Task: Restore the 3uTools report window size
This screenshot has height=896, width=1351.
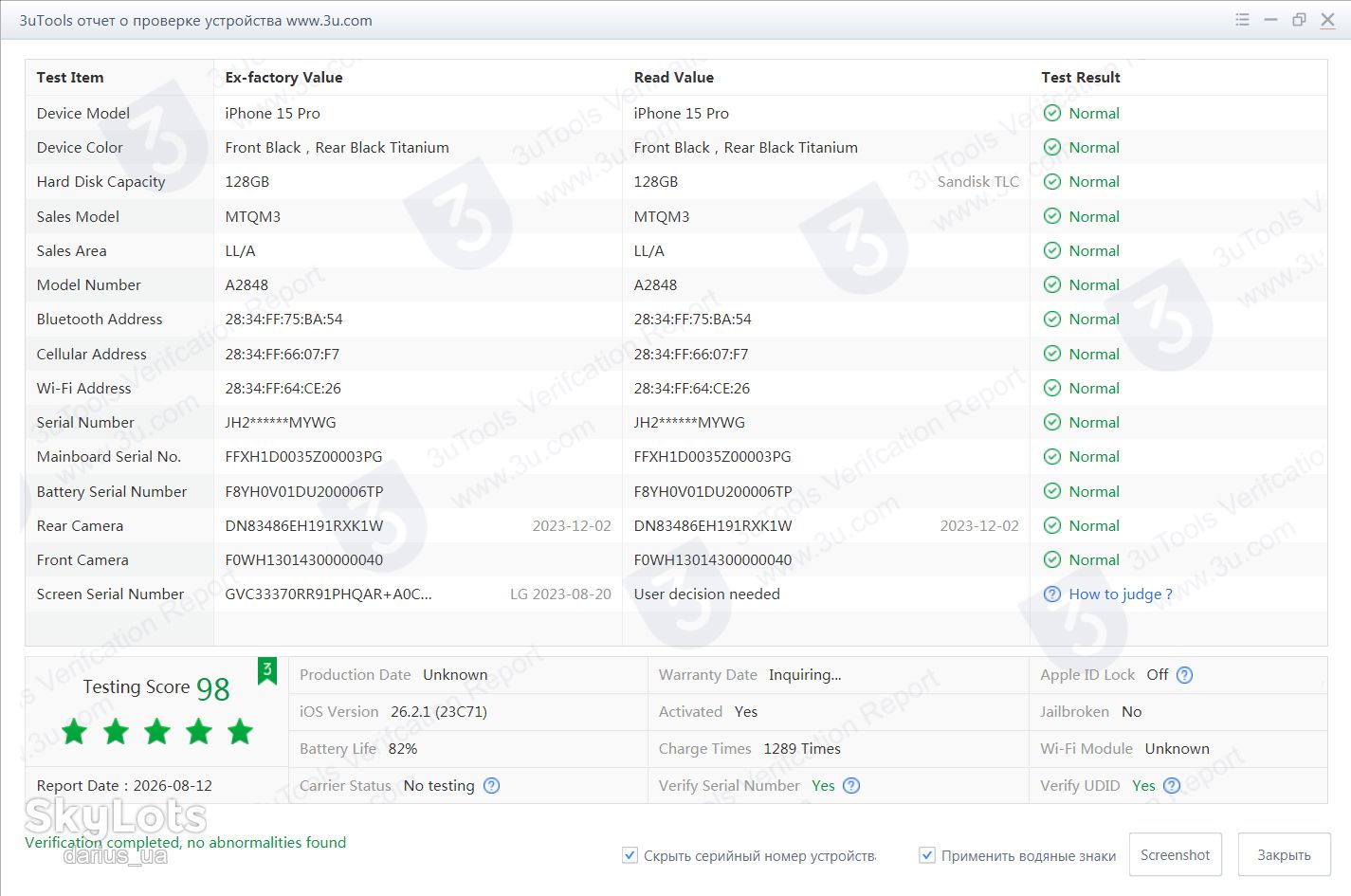Action: coord(1299,20)
